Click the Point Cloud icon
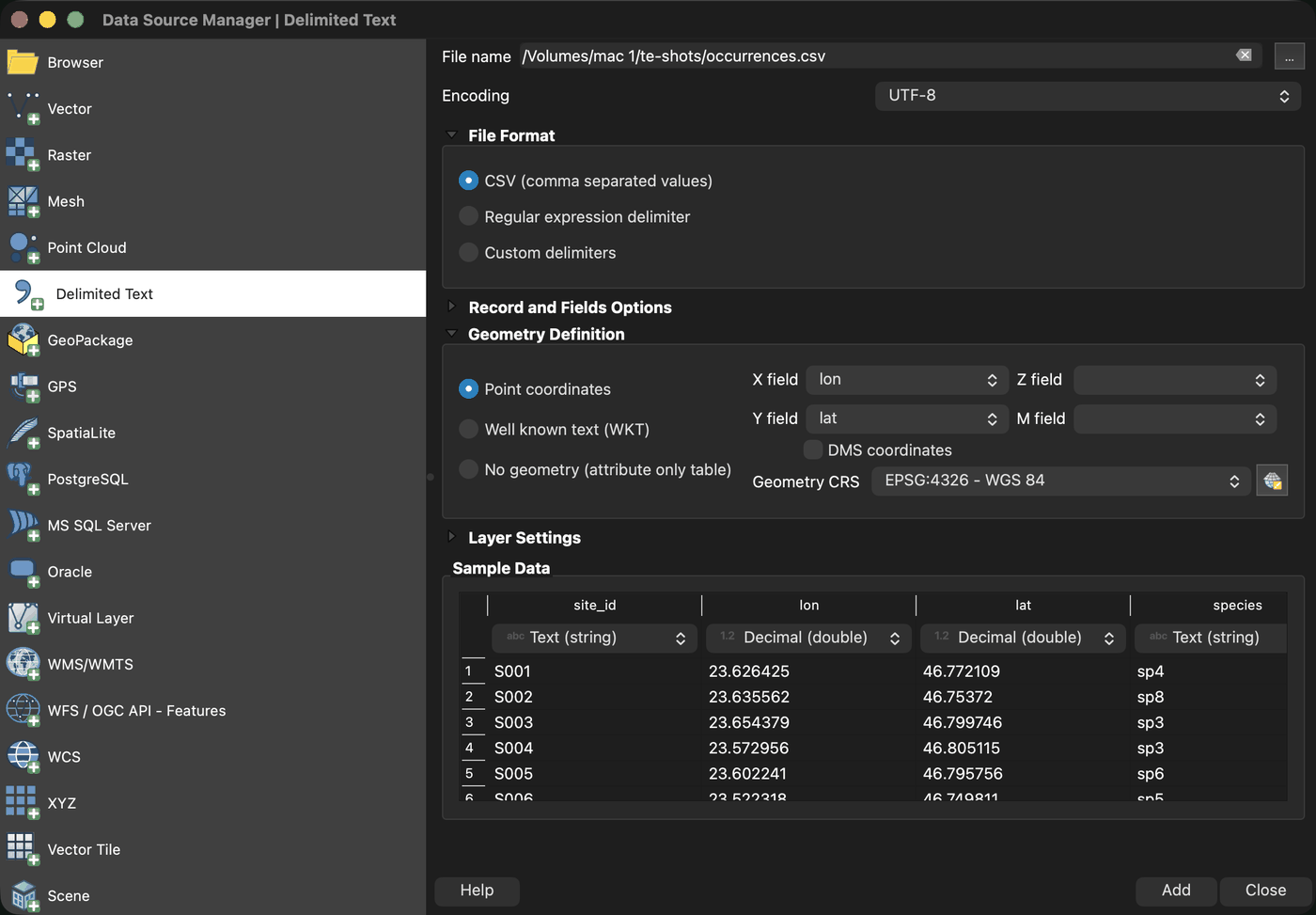The height and width of the screenshot is (915, 1316). point(23,247)
